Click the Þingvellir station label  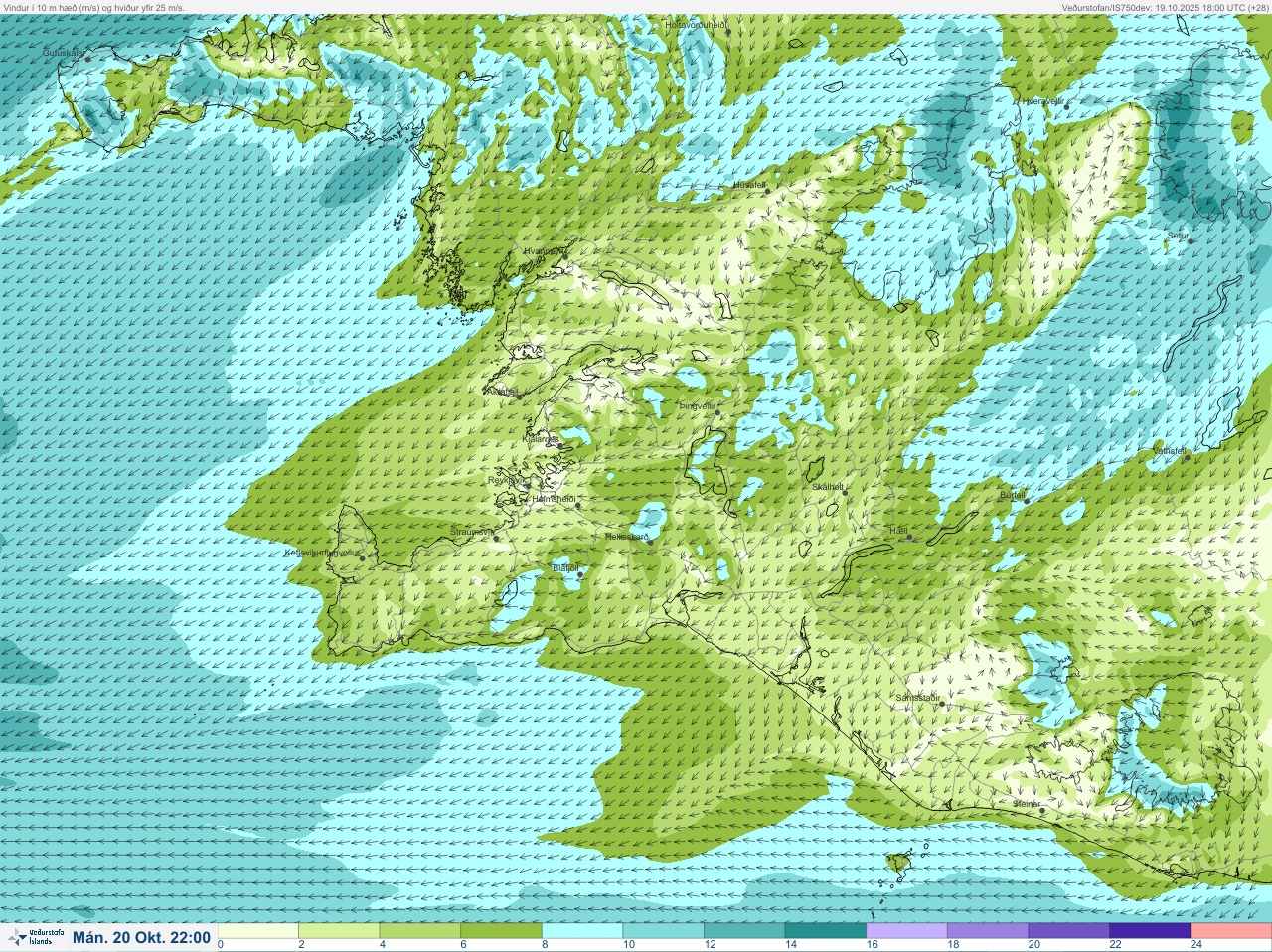697,406
